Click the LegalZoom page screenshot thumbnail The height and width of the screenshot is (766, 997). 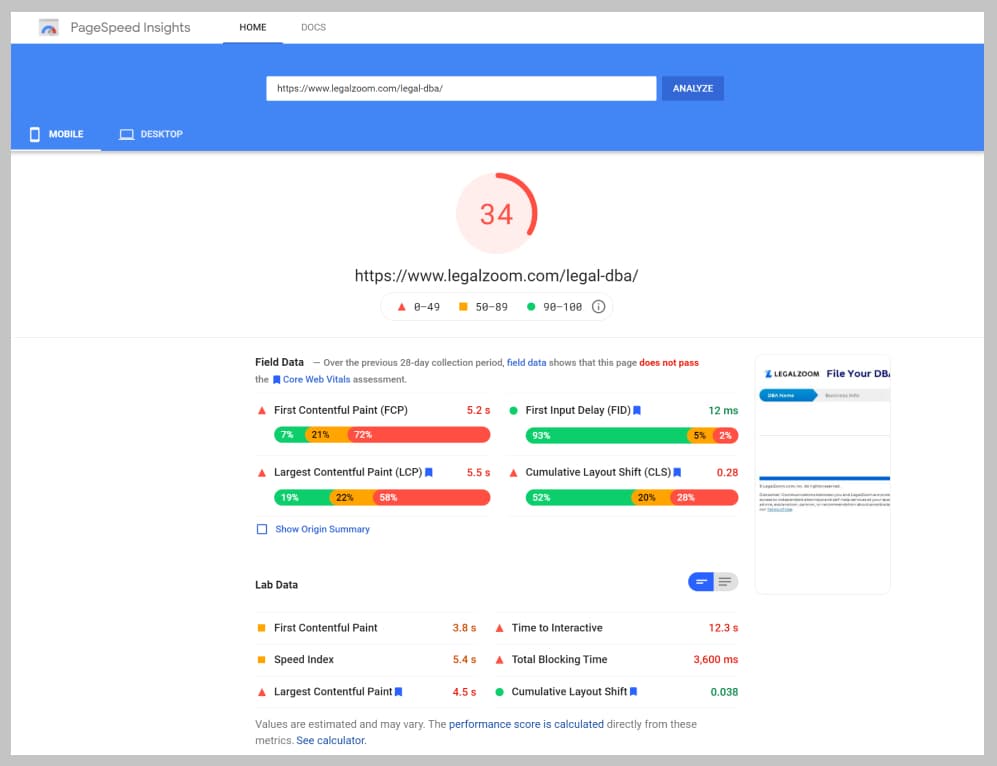coord(823,474)
